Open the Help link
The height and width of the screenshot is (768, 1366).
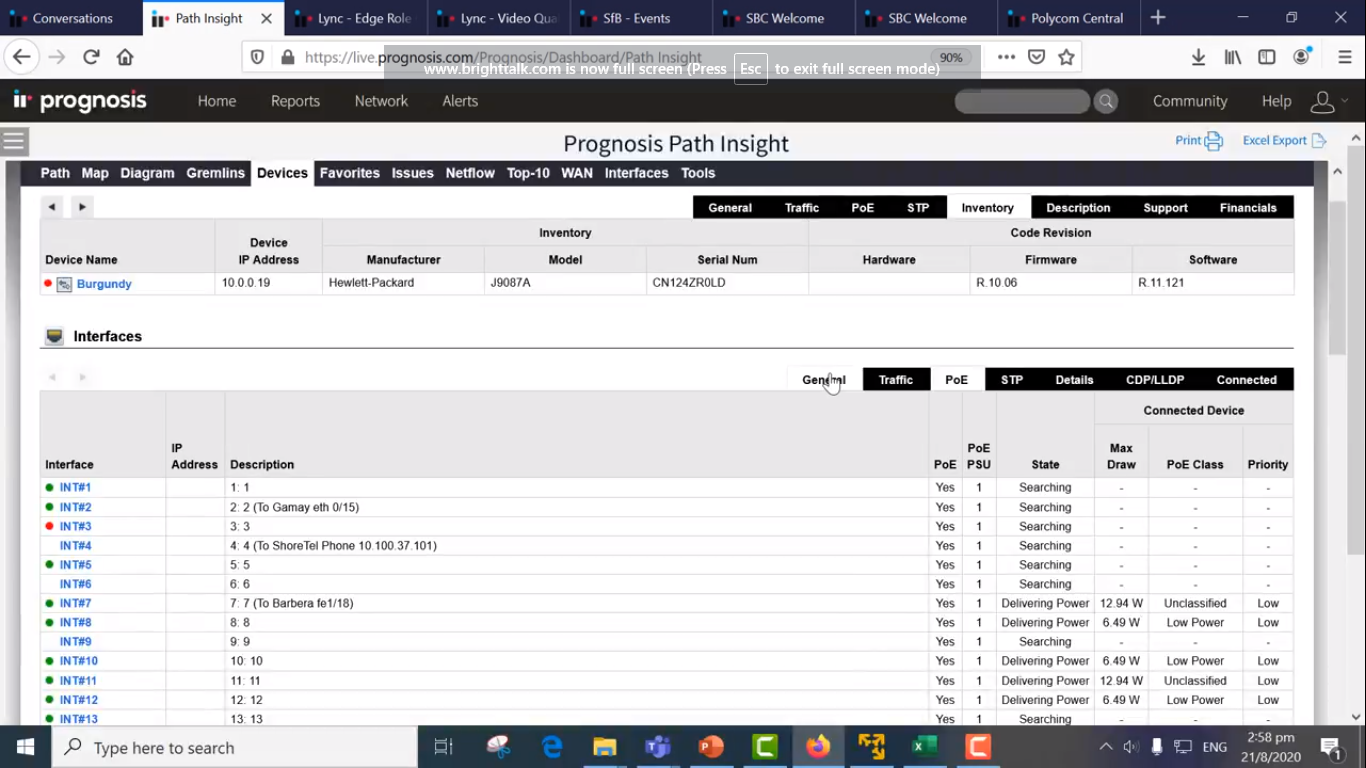(1276, 101)
